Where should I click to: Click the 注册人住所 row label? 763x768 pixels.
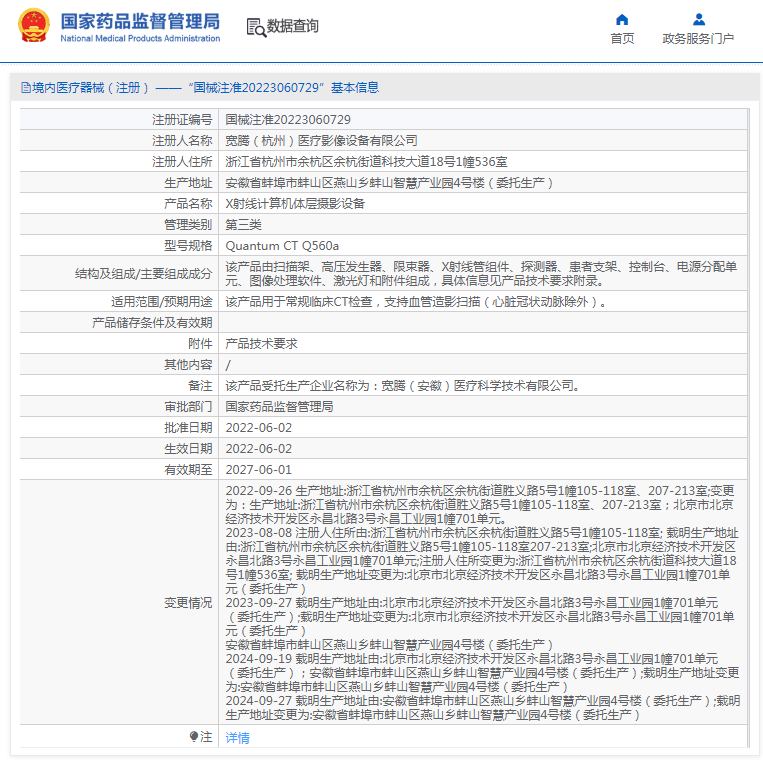click(x=182, y=162)
